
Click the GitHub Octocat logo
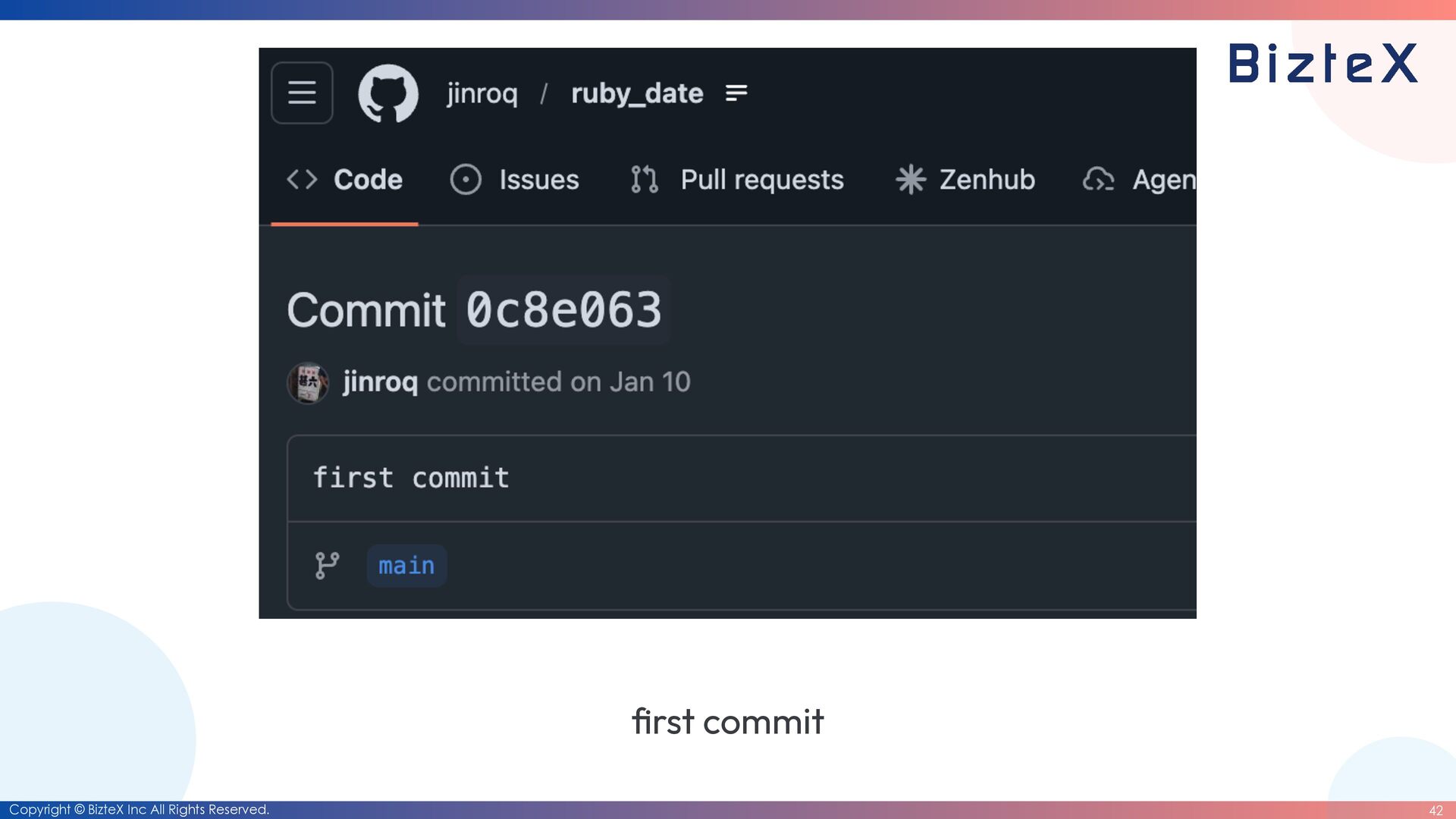388,93
